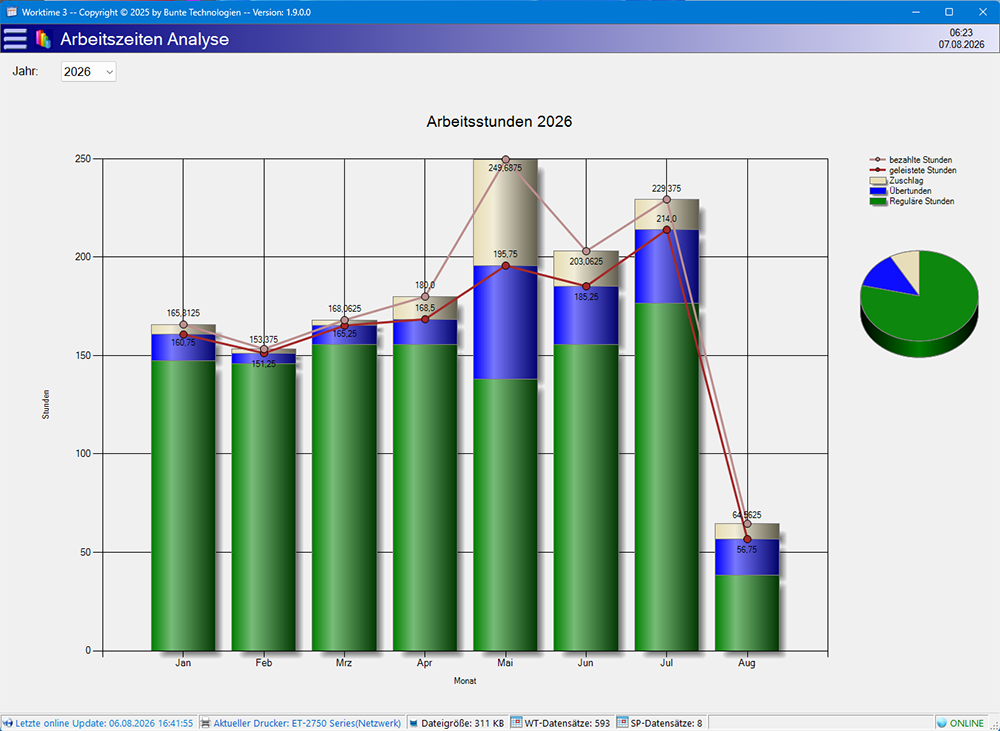Click the Aktueller Drucker ET-2750 Series text

(x=307, y=723)
